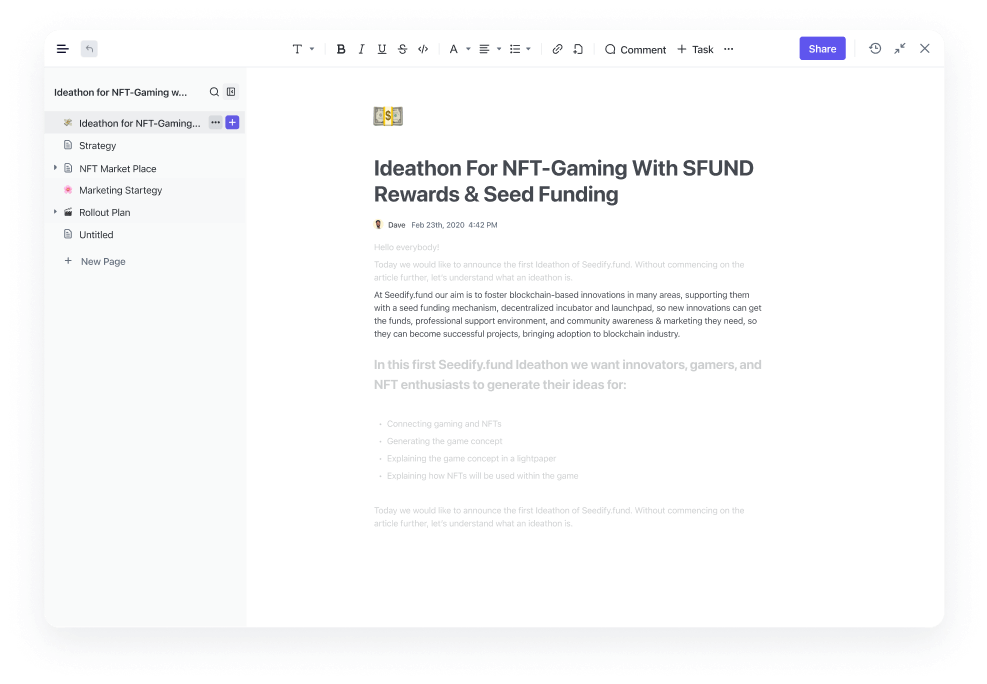
Task: Open the options menu for the Ideathon page
Action: pos(215,122)
